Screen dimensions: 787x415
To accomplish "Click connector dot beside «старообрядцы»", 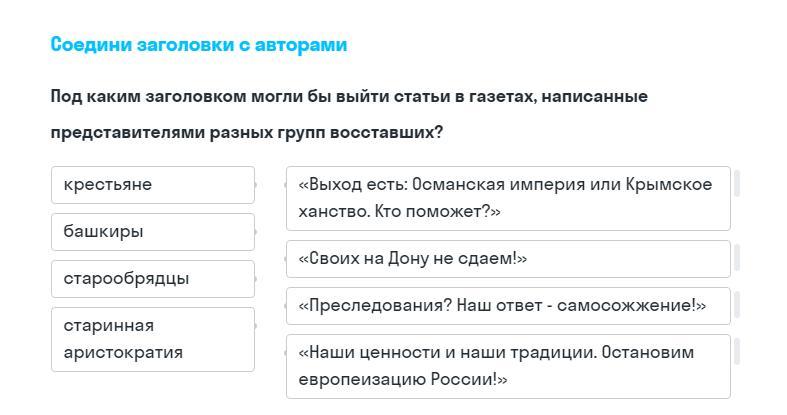I will [257, 279].
